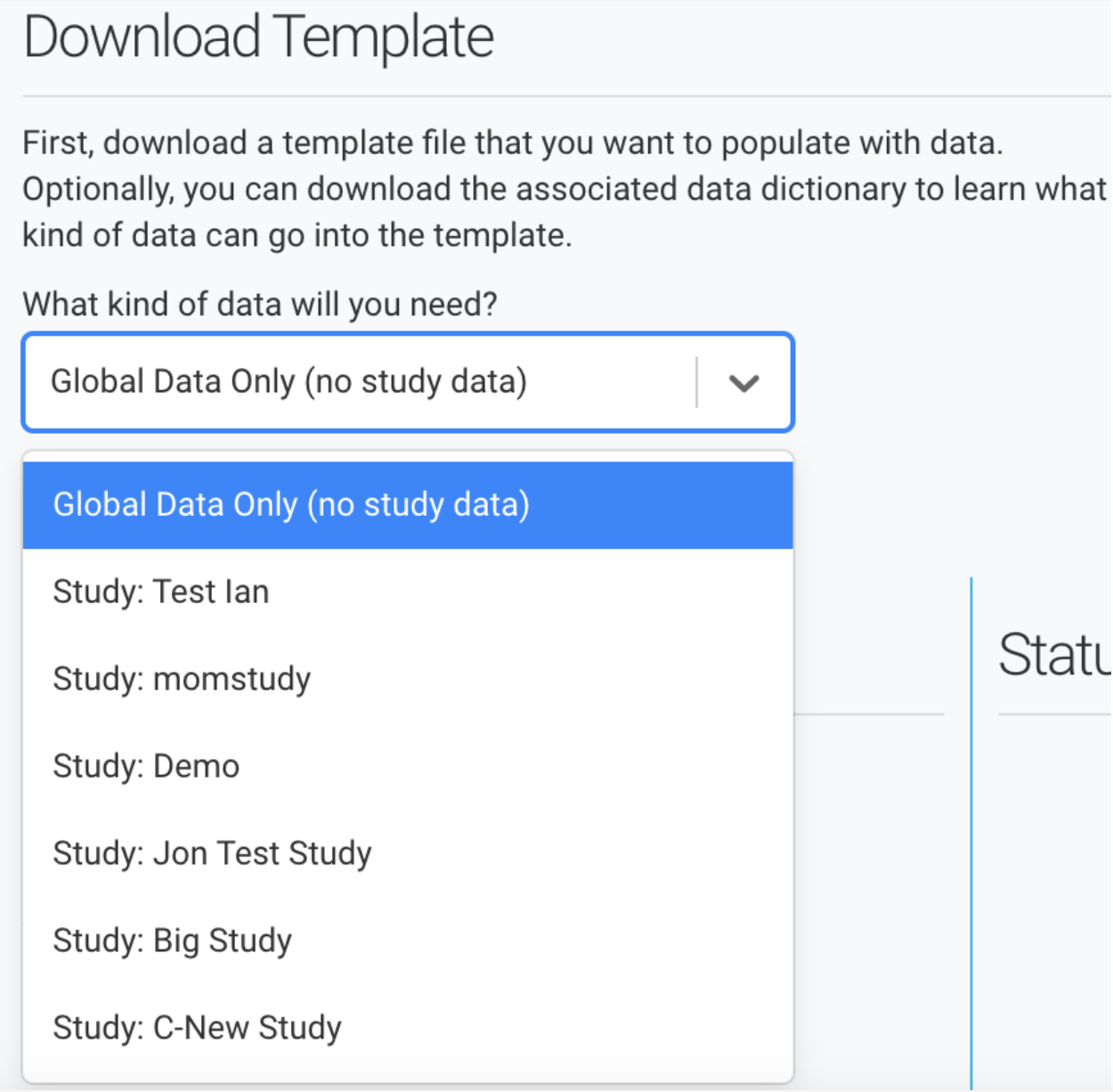Click the horizontal rule under Download Template

[x=566, y=95]
